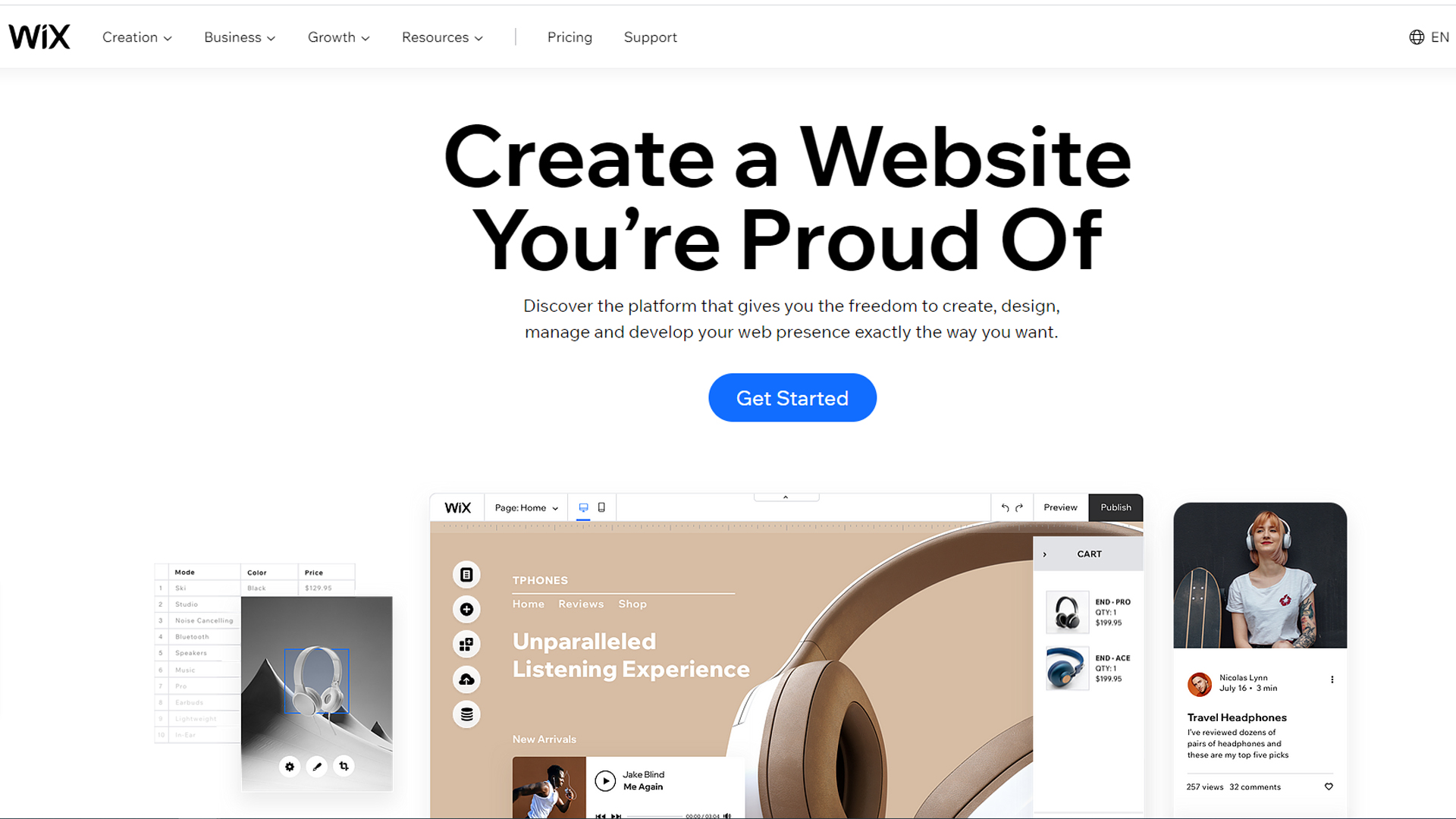Open the Page Home dropdown in editor

(x=524, y=507)
